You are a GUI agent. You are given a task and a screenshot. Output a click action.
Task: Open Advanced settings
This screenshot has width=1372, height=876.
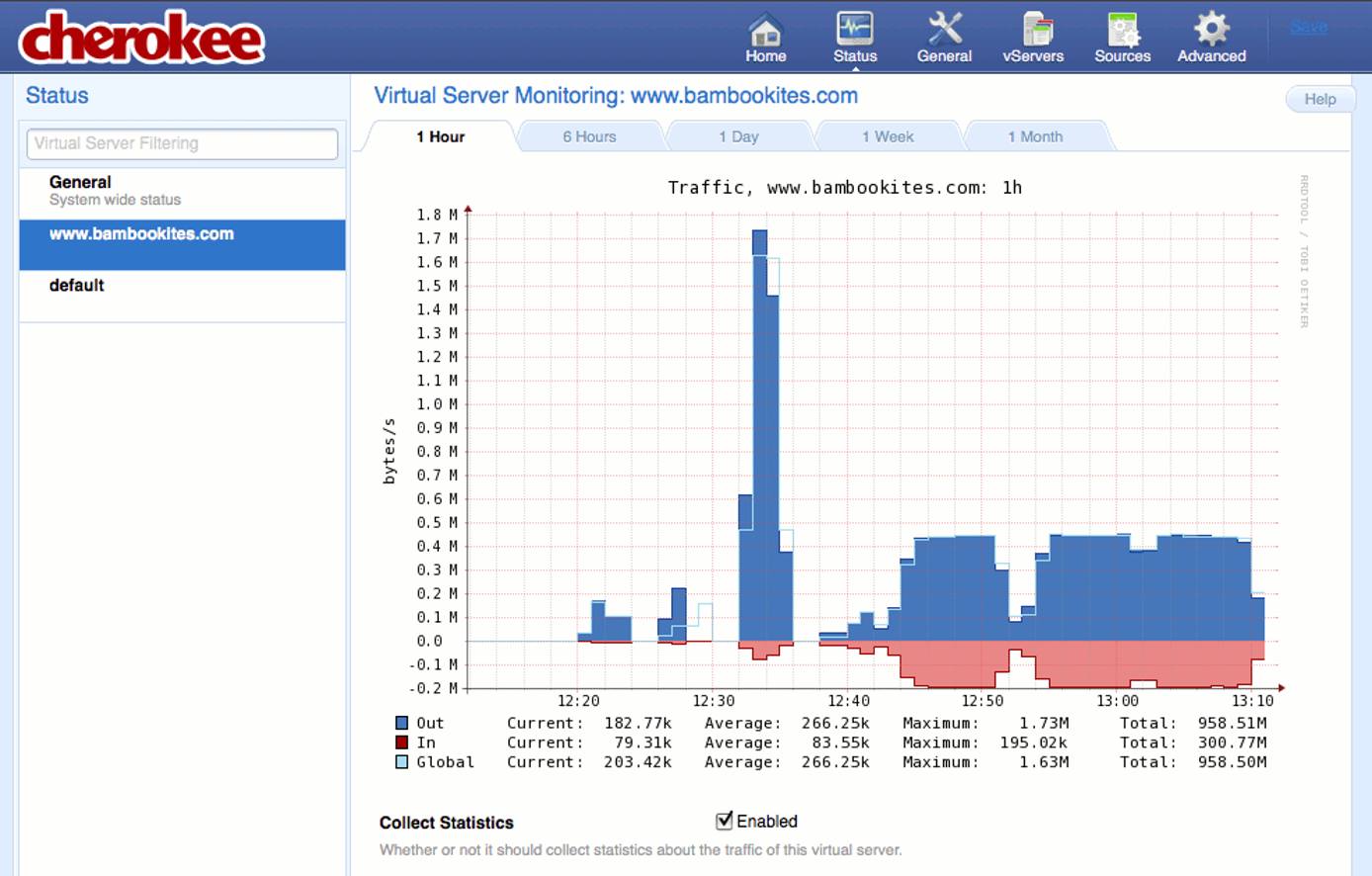tap(1210, 36)
